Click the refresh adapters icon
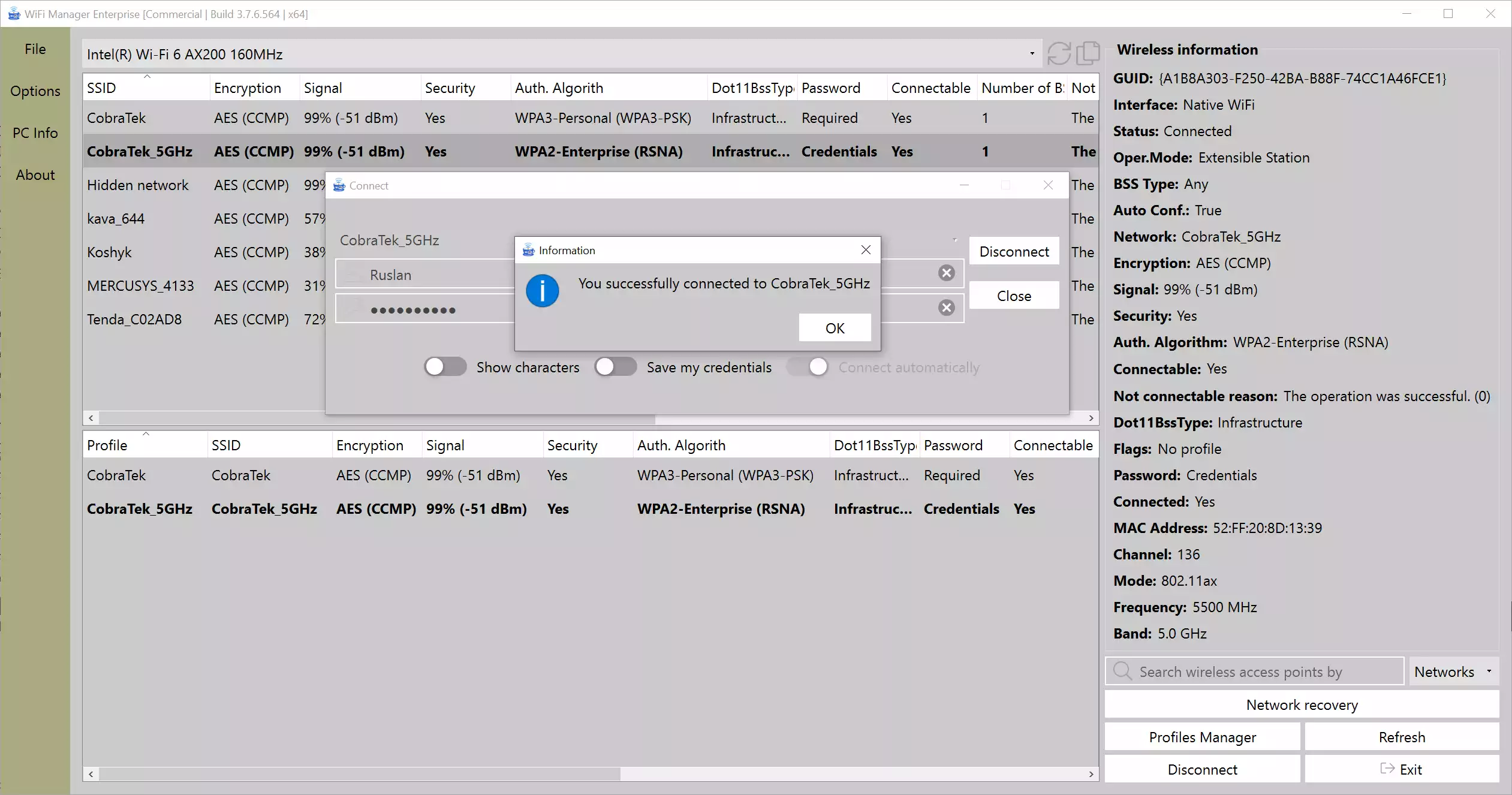 coord(1059,54)
